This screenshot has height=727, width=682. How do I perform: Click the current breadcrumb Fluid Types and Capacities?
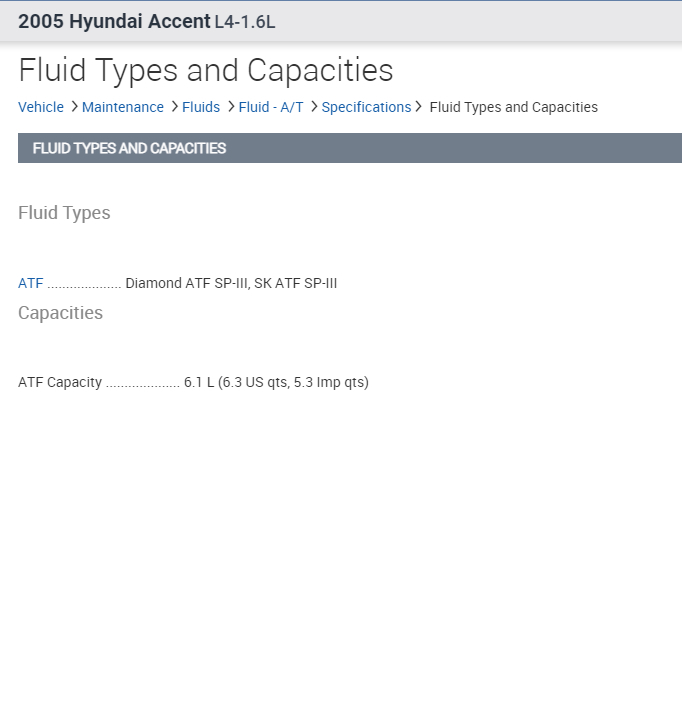point(514,107)
